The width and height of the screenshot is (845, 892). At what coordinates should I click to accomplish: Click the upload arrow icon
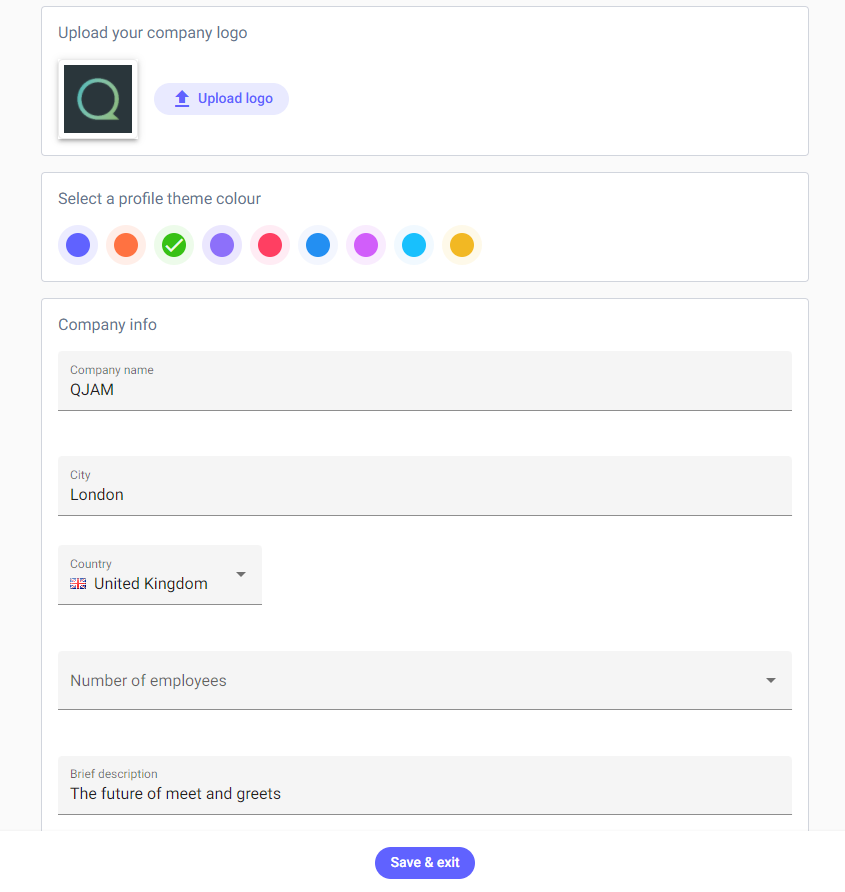pyautogui.click(x=182, y=99)
